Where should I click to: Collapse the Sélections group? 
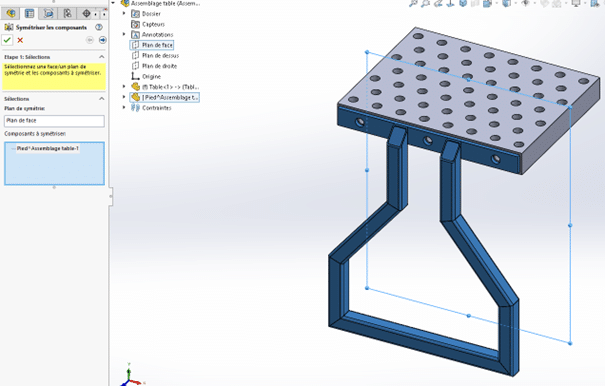point(101,99)
